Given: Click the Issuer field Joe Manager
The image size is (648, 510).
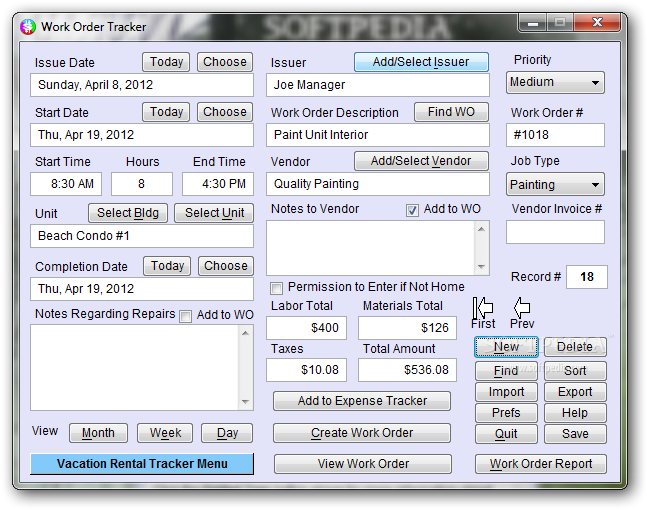Looking at the screenshot, I should (378, 85).
